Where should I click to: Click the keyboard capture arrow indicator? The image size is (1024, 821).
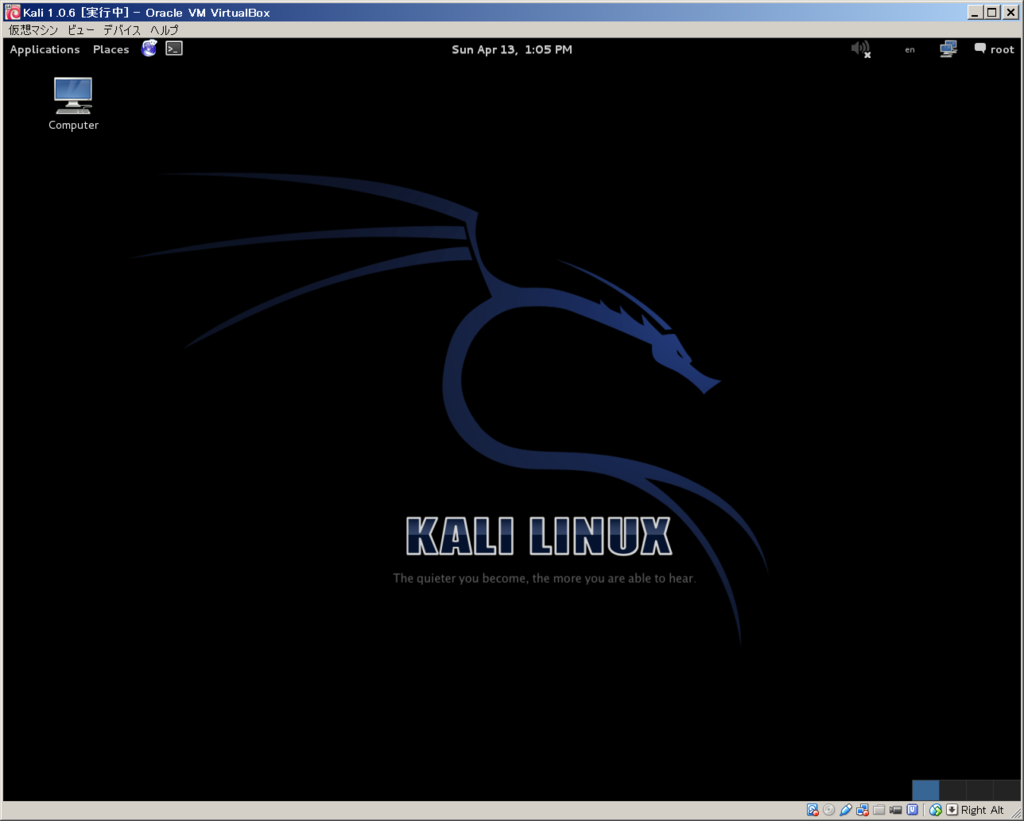coord(952,810)
